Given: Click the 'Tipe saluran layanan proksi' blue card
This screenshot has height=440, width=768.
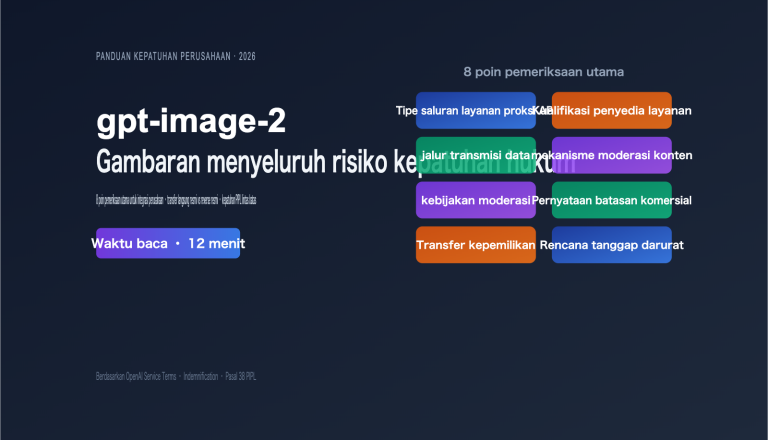Looking at the screenshot, I should coord(476,110).
